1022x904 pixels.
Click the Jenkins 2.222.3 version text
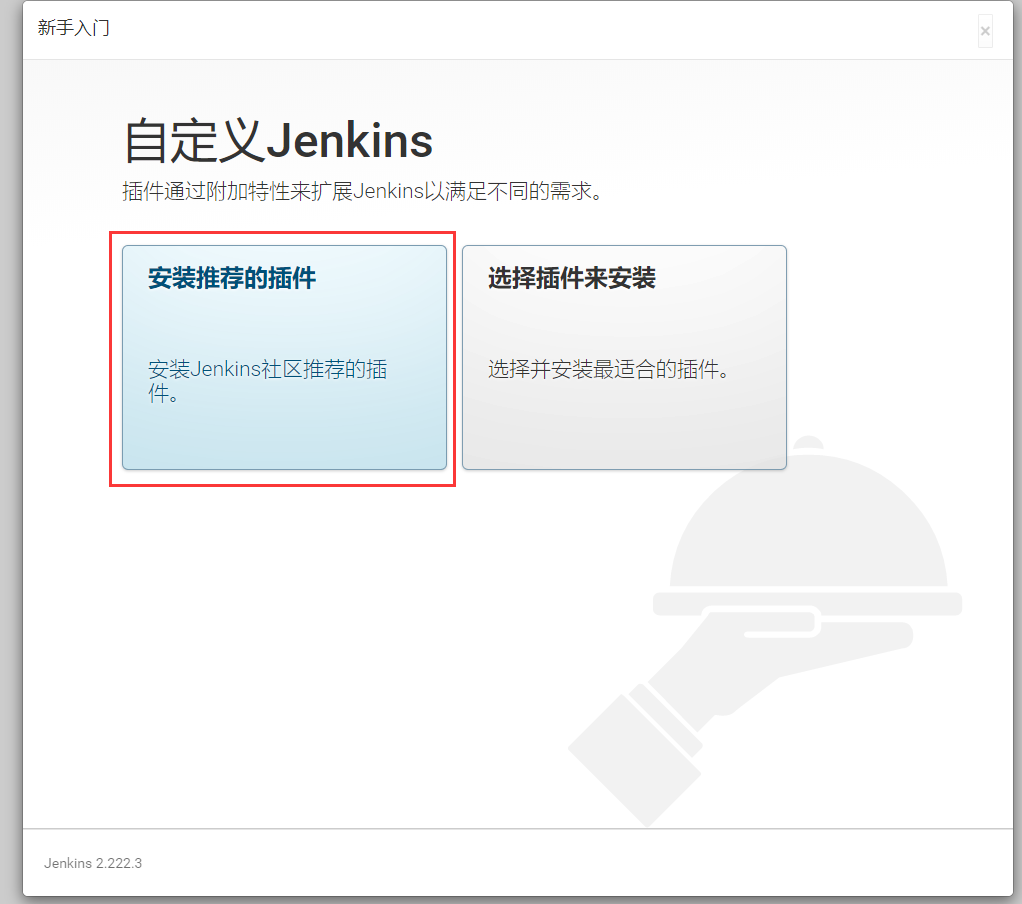(93, 863)
